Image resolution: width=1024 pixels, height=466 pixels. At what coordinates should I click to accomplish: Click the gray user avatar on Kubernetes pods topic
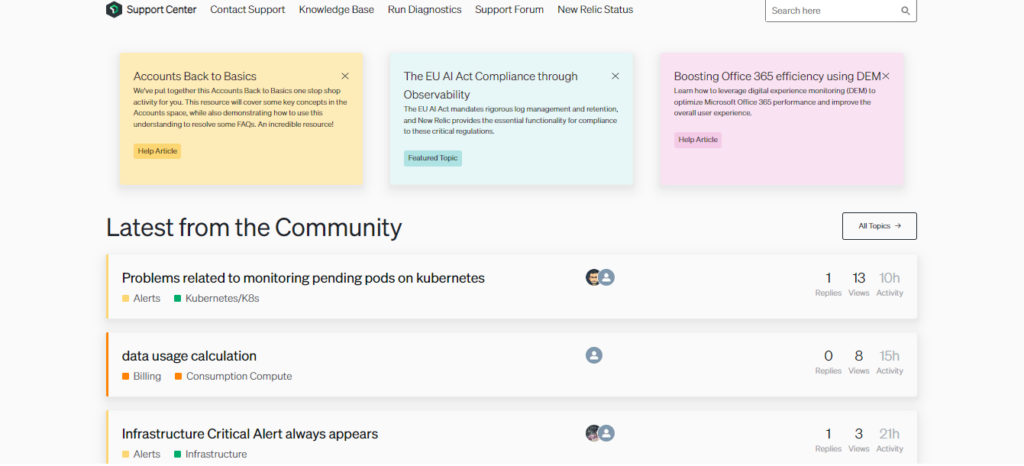[607, 277]
